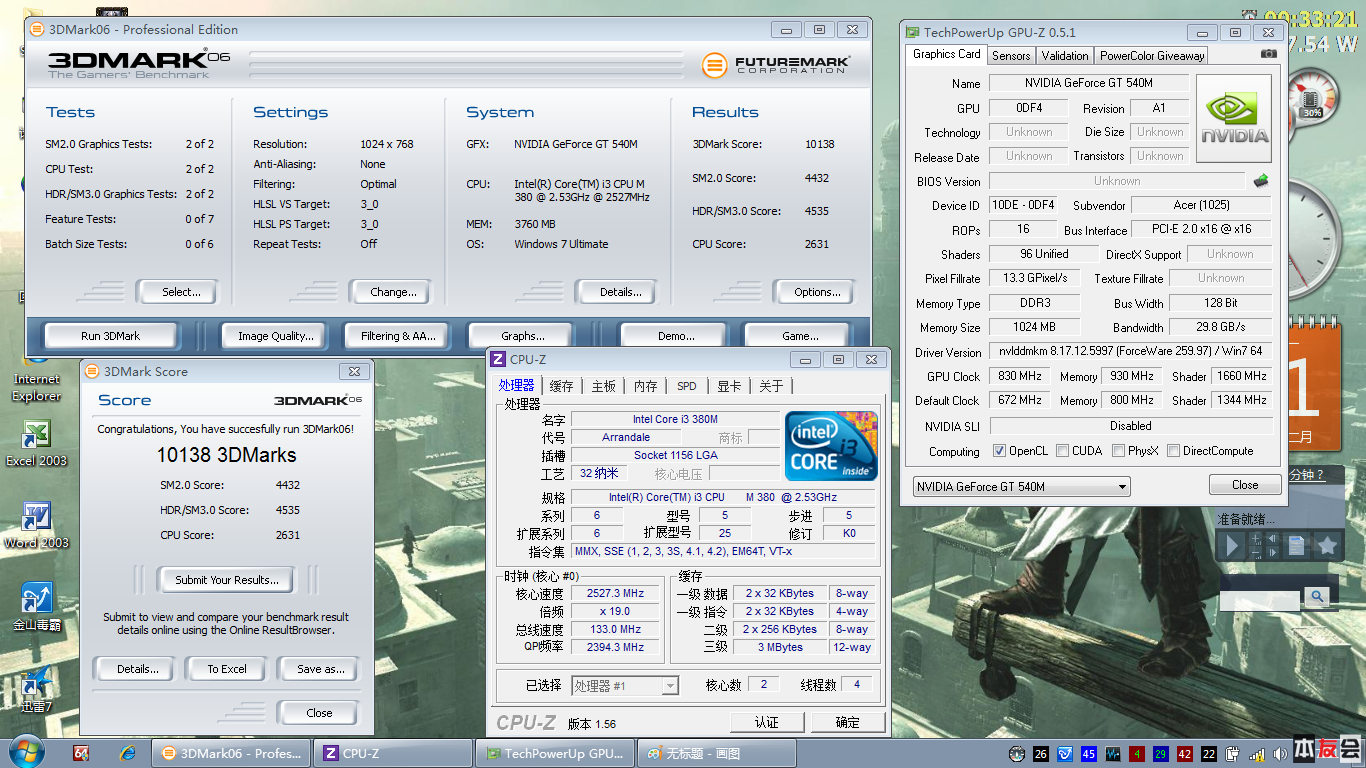Open the PowerColor Giveaway tab
Image resolution: width=1366 pixels, height=768 pixels.
(1152, 56)
